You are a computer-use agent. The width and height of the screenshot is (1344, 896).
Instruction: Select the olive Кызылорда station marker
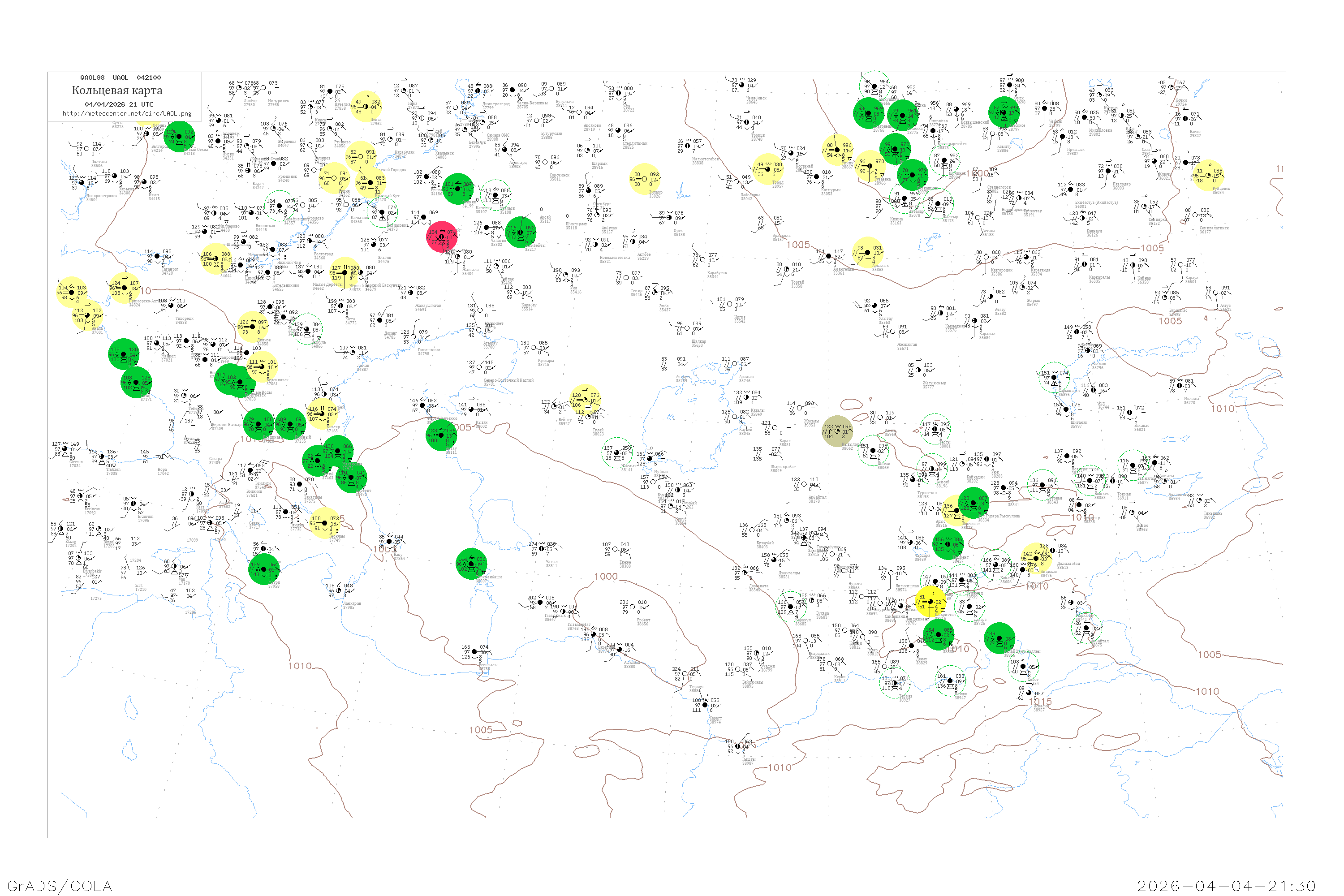[x=837, y=431]
